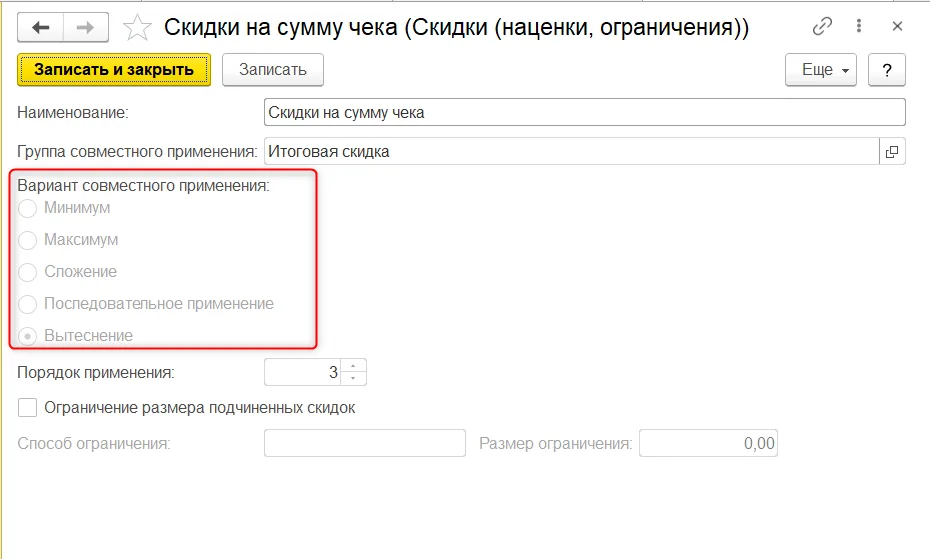Select the 'Максимум' radio option
The width and height of the screenshot is (930, 559).
(x=27, y=240)
